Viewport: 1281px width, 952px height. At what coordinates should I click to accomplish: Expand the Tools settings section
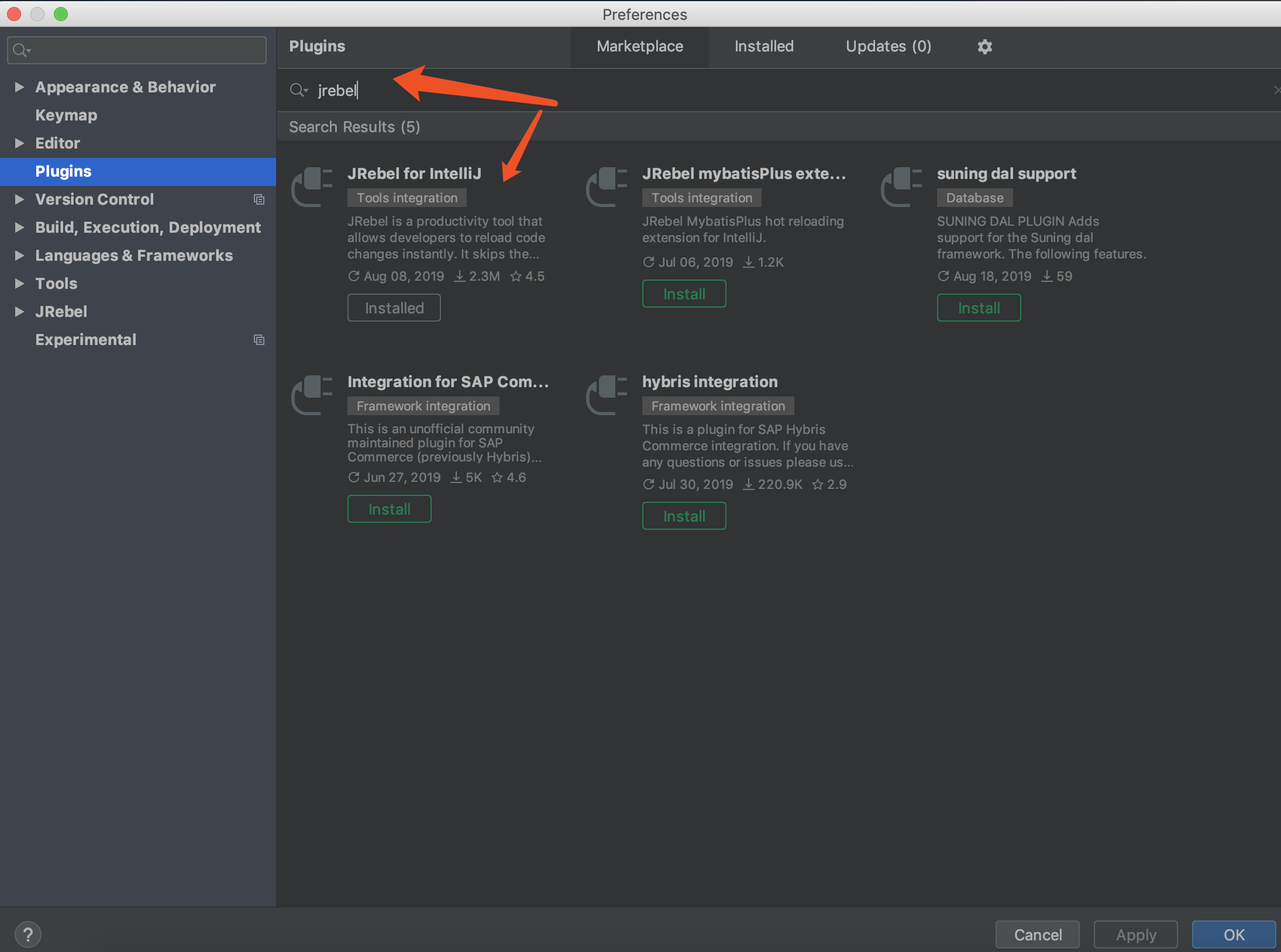pos(19,284)
